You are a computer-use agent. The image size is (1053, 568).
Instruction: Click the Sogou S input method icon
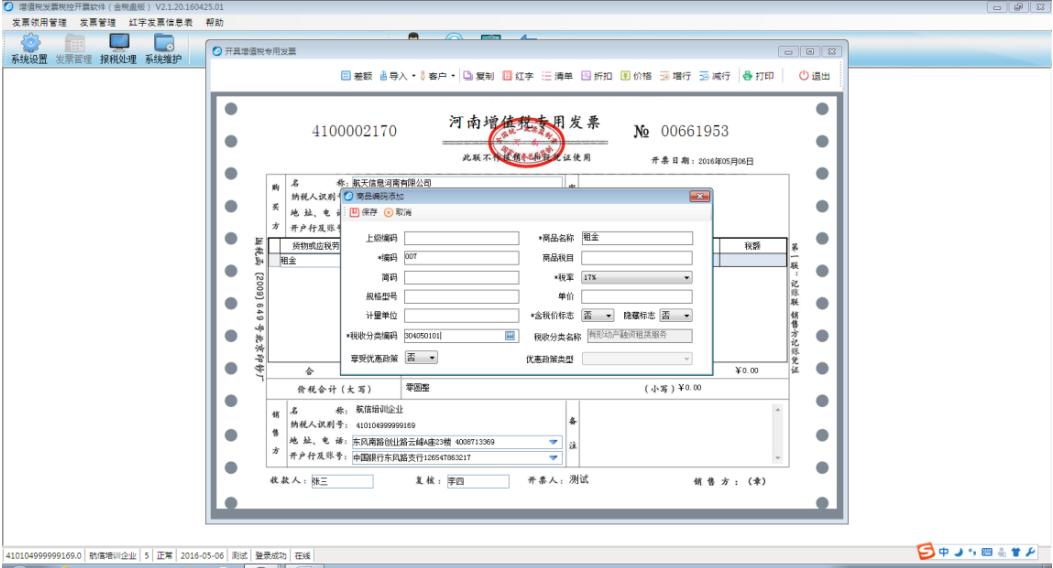pos(926,551)
